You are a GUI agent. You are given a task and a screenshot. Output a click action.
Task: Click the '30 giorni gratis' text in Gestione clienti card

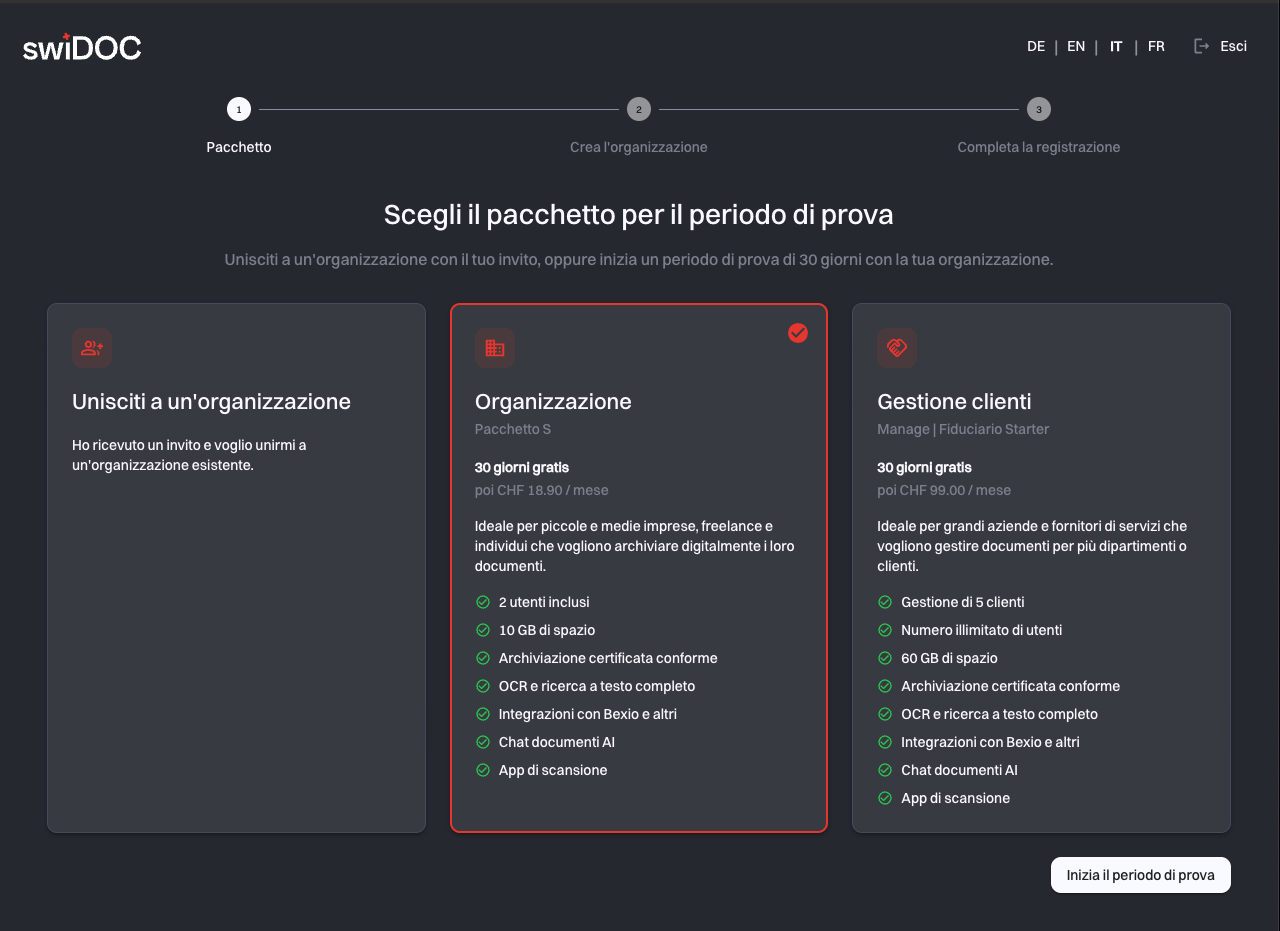(924, 467)
